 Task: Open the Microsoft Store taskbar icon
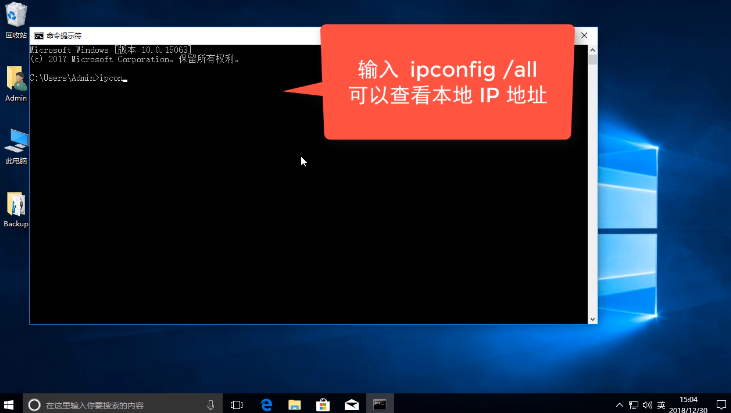click(x=323, y=404)
